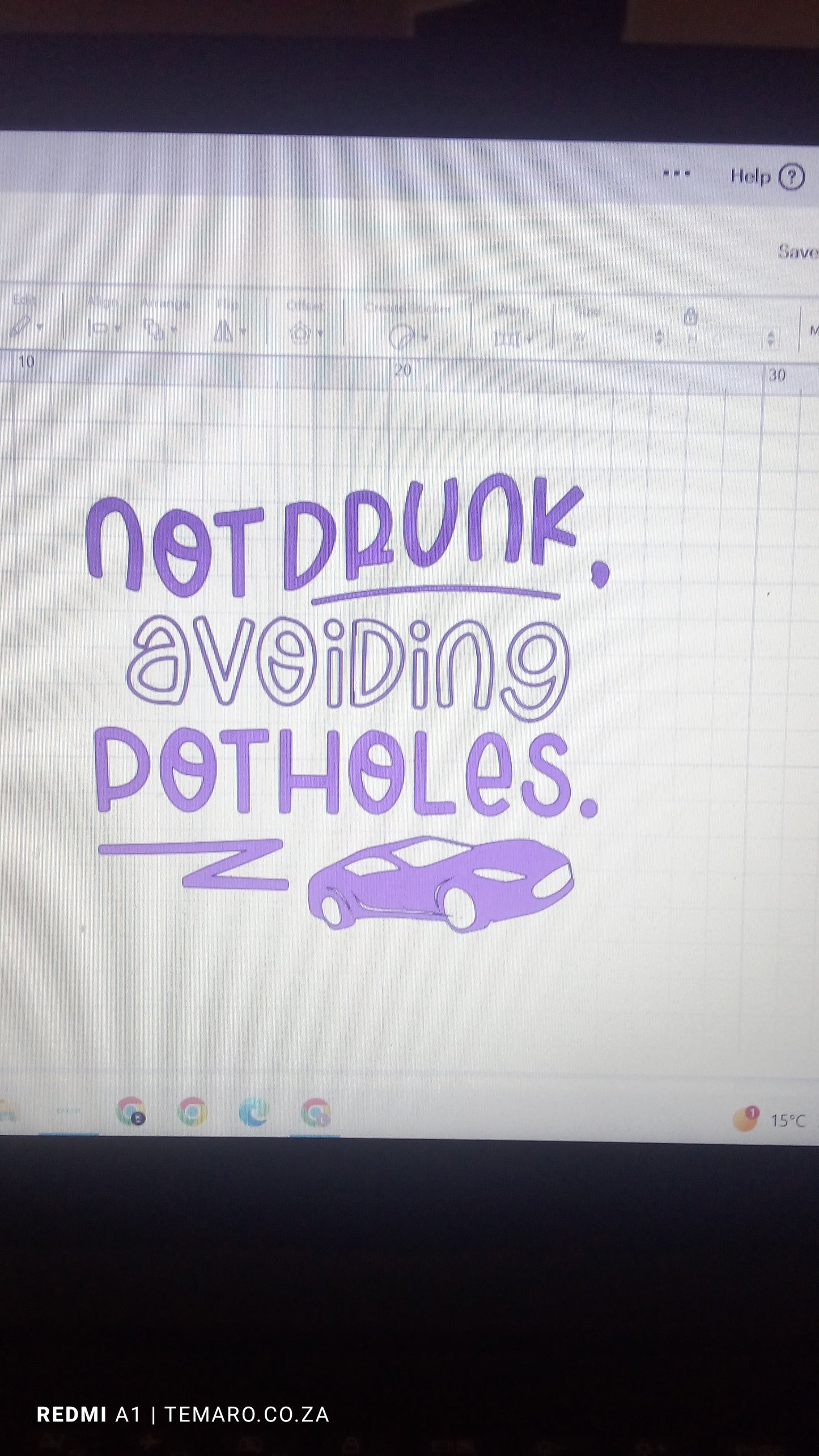Select the 'POTHOLES.' text on canvas

tap(346, 771)
